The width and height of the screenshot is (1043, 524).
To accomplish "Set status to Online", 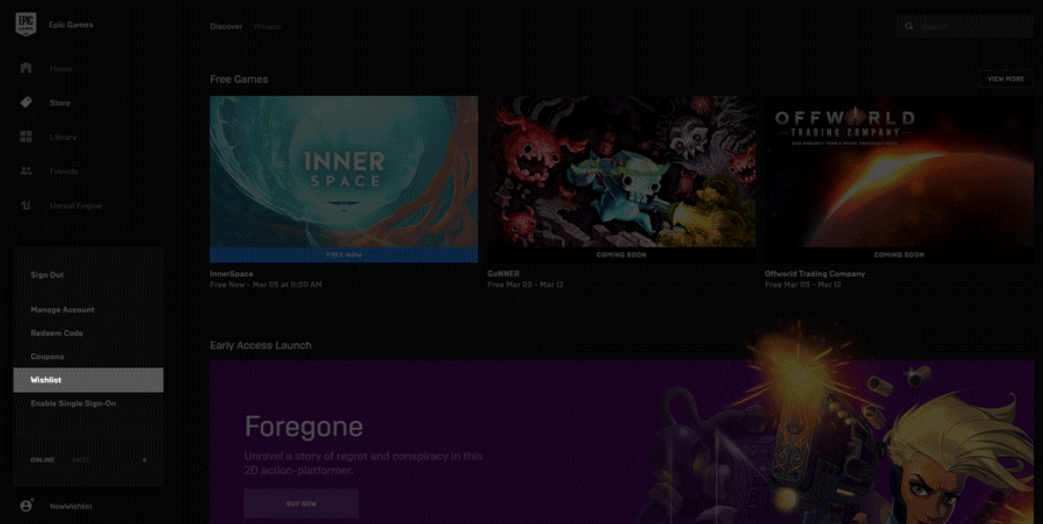I will pos(43,459).
